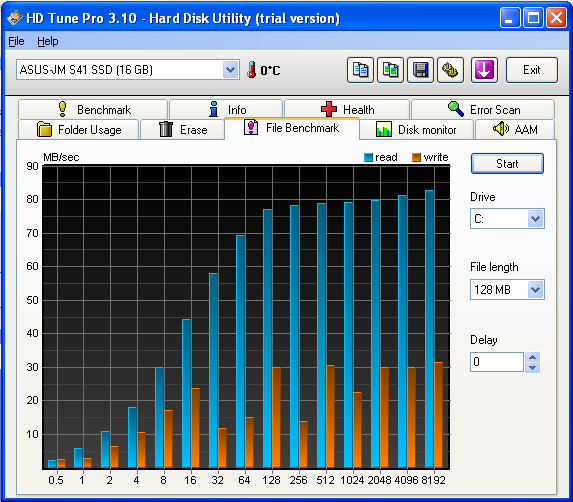Switch to the Benchmark tab
573x502 pixels.
point(93,109)
